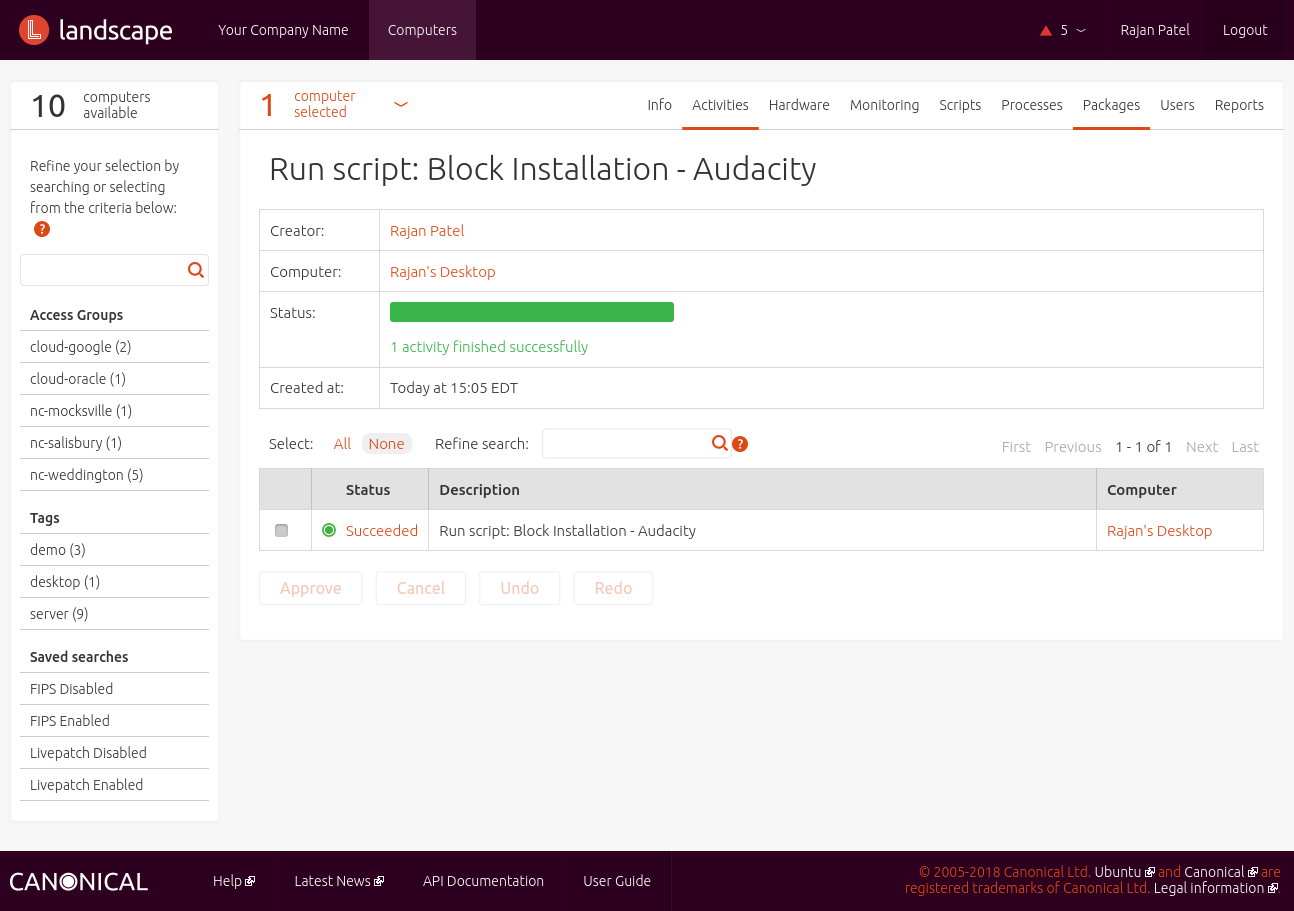
Task: Click '1 activity finished successfully' text
Action: click(489, 347)
